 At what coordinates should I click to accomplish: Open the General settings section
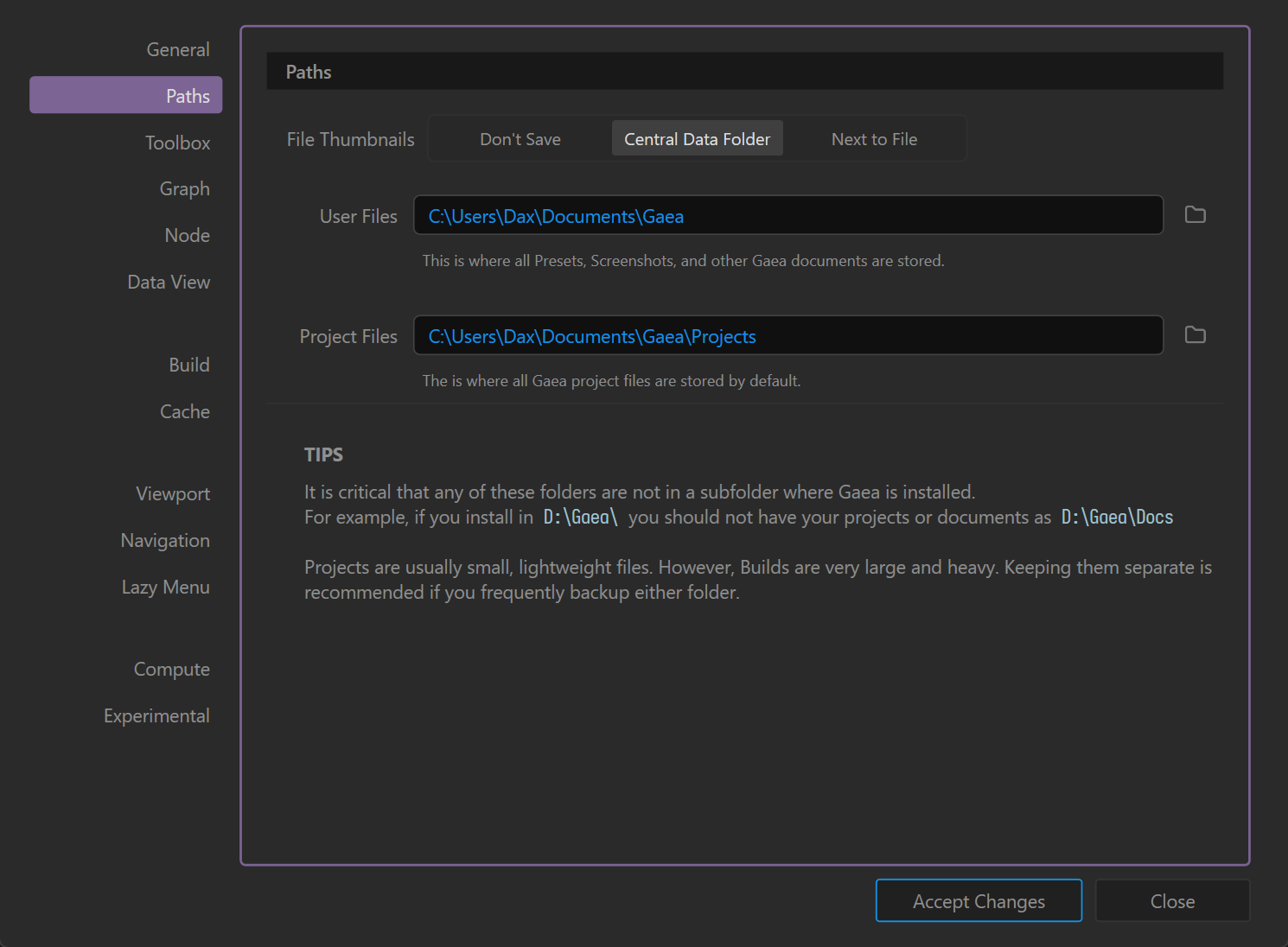click(x=177, y=50)
